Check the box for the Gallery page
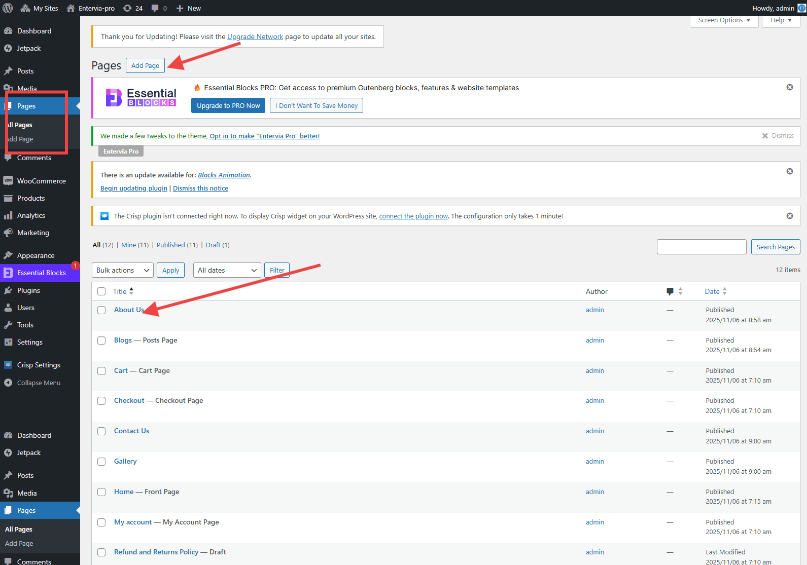Viewport: 807px width, 565px height. 101,461
